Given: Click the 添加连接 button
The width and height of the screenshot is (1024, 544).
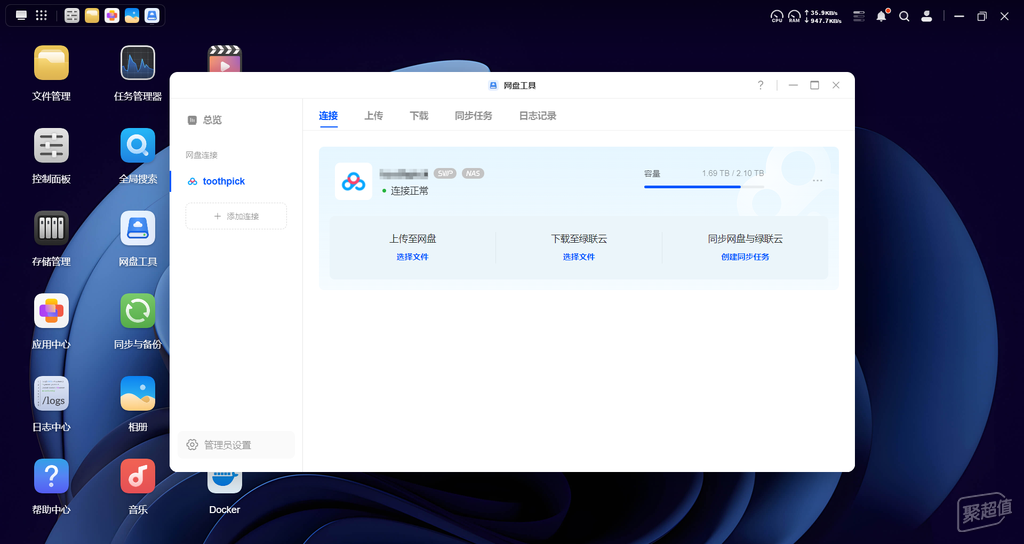Looking at the screenshot, I should [236, 216].
